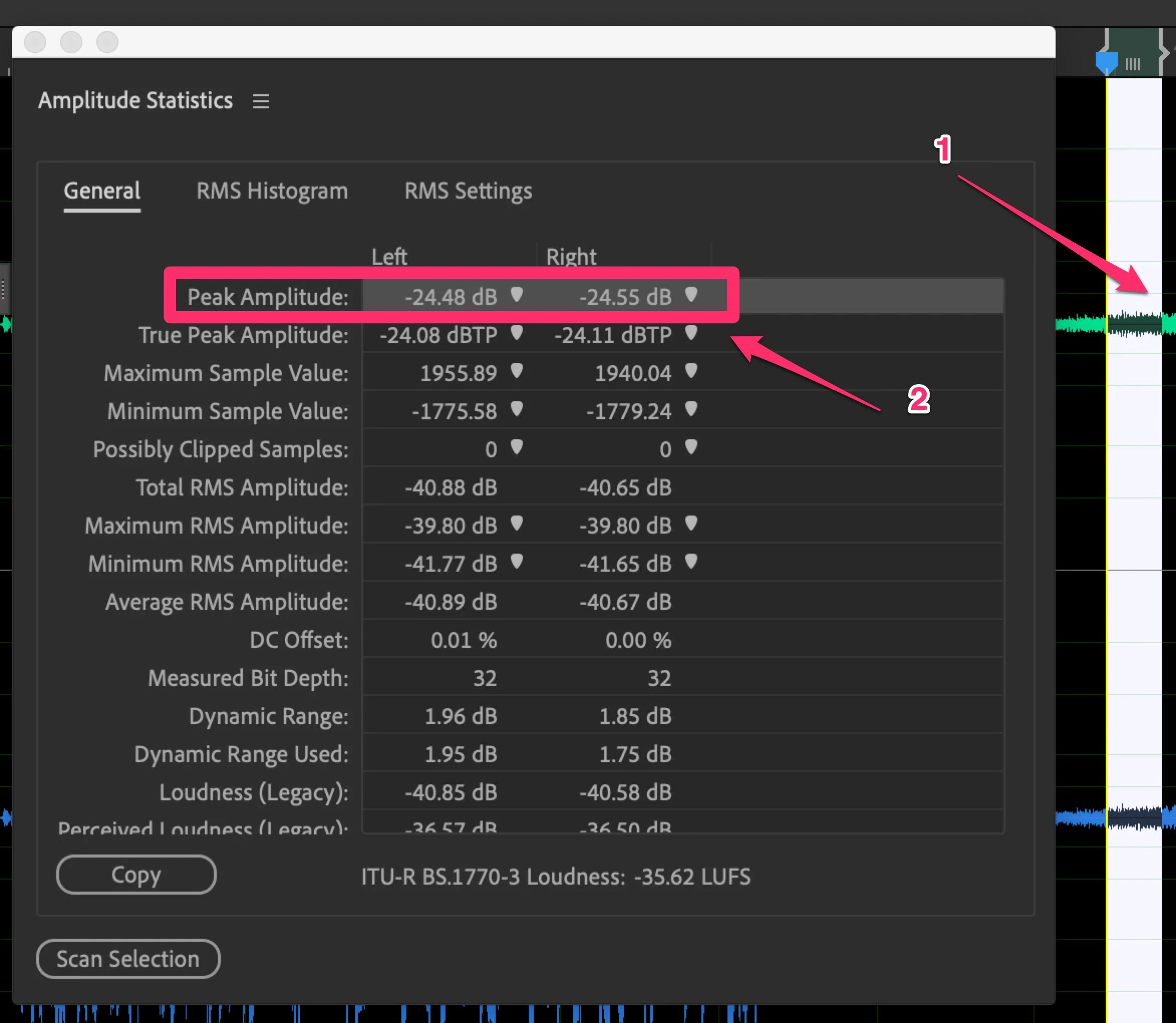The width and height of the screenshot is (1176, 1023).
Task: Click Right Maximum RMS Amplitude marker icon
Action: 691,524
